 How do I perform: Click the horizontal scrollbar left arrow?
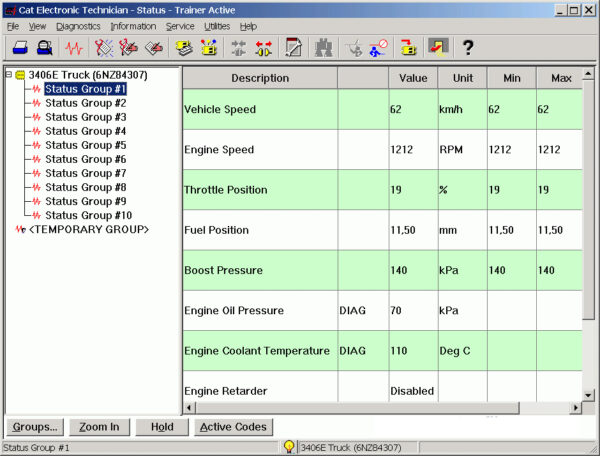point(189,408)
